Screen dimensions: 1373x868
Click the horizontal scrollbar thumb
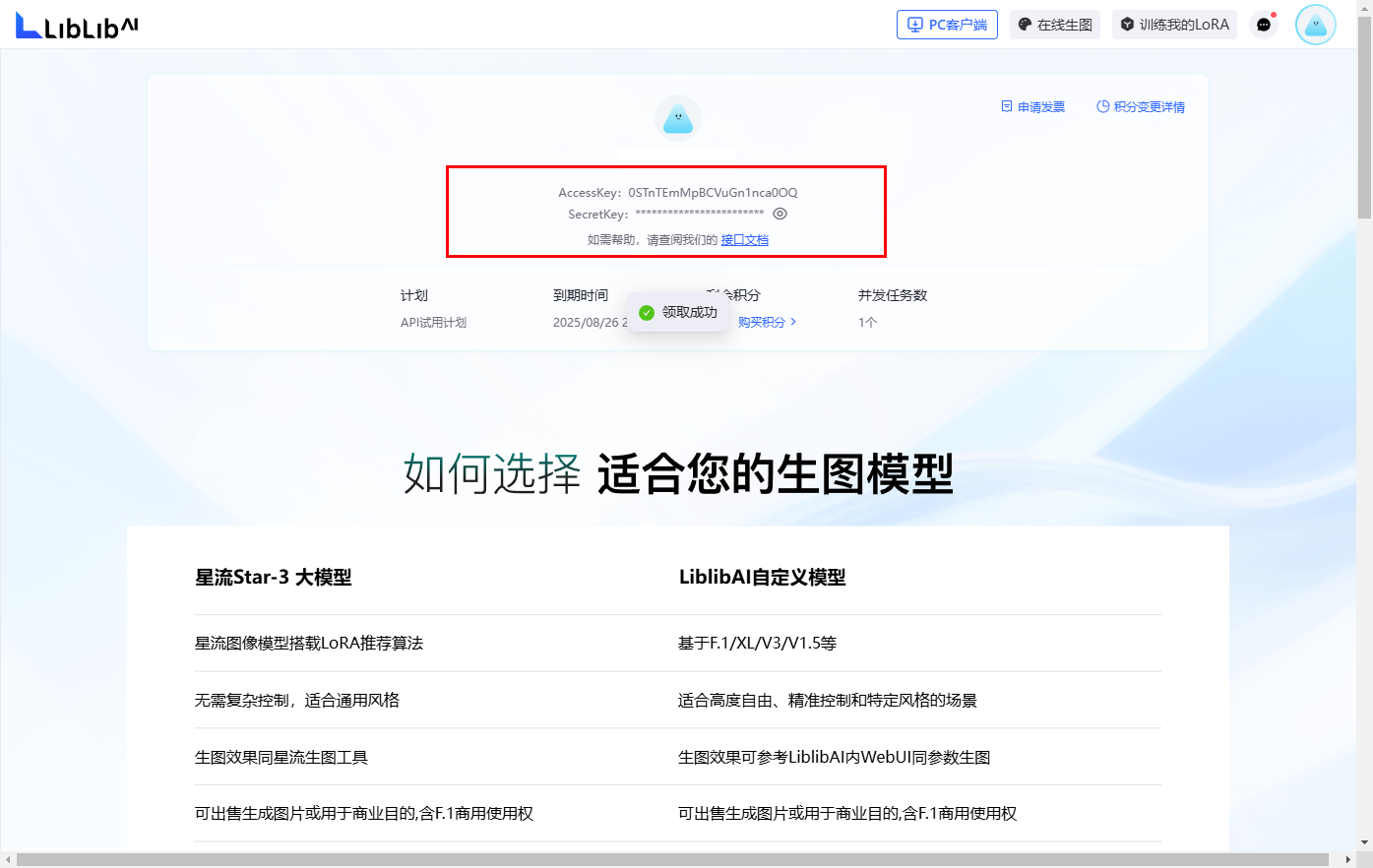[672, 860]
